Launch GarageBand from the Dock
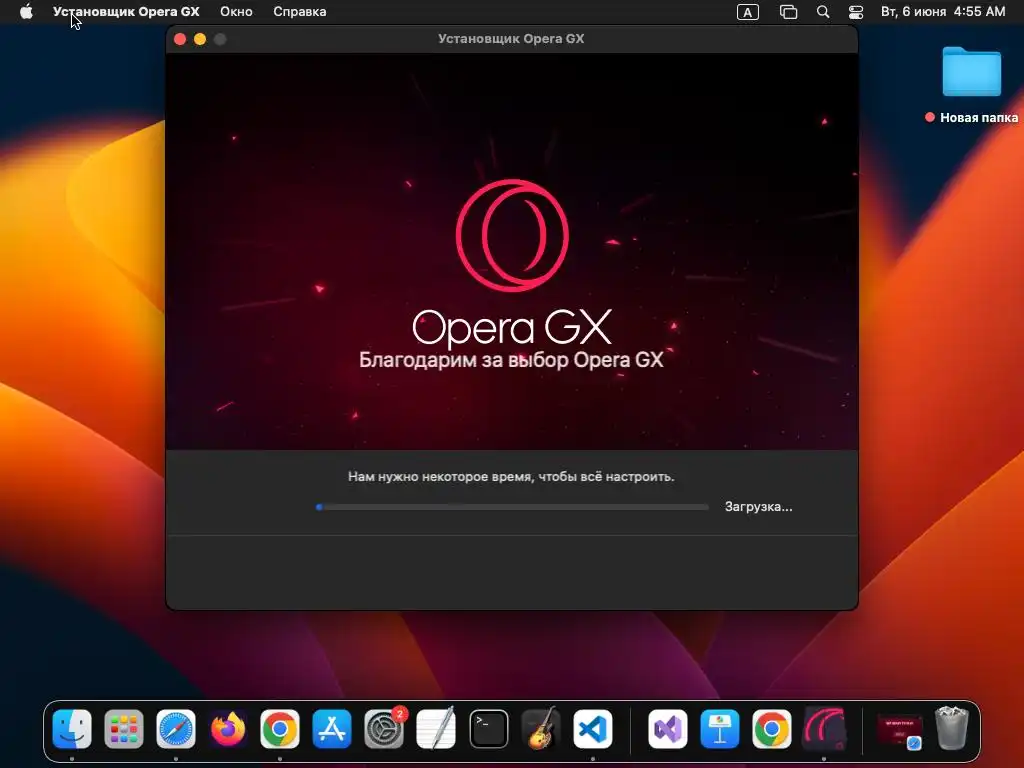 (x=541, y=729)
